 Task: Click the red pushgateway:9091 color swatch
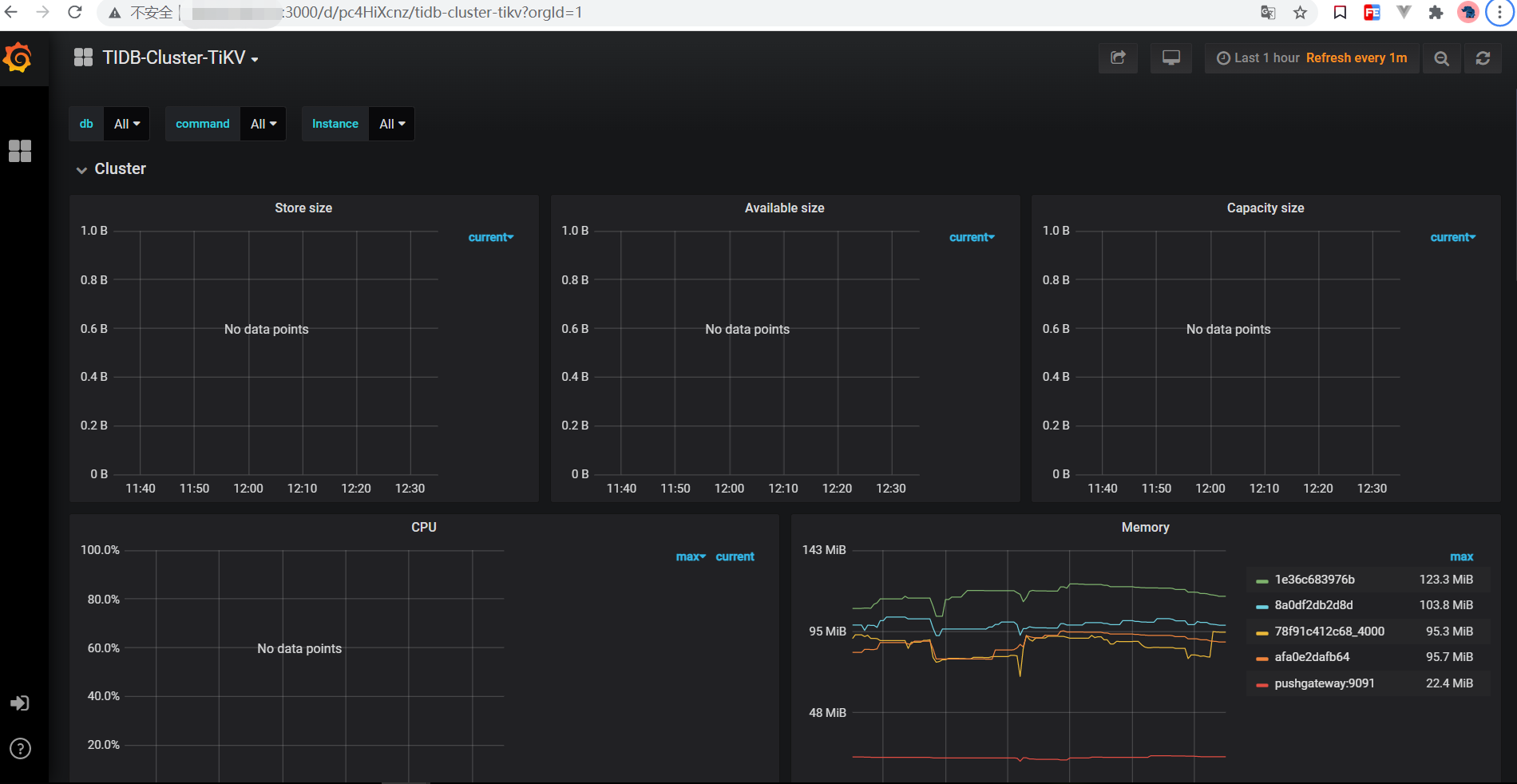pyautogui.click(x=1262, y=685)
